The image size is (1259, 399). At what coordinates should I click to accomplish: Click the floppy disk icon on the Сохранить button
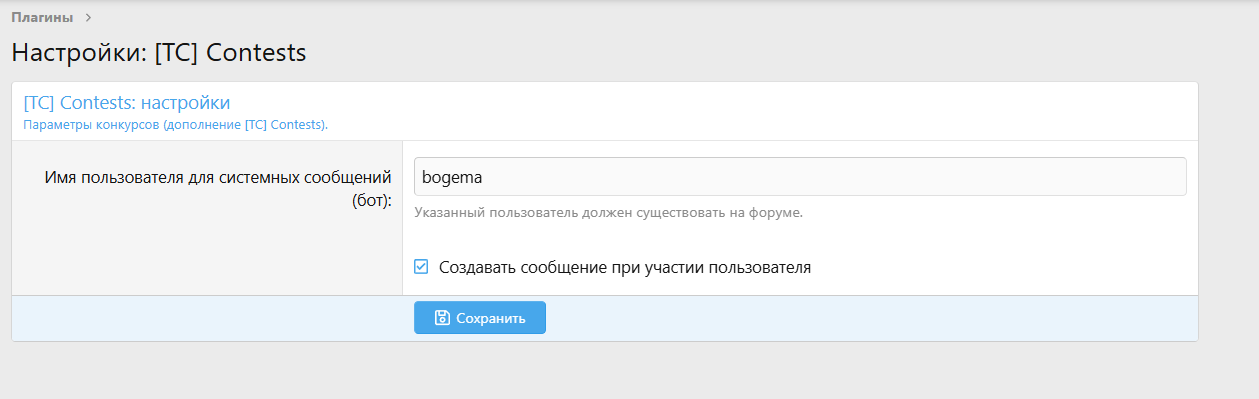pyautogui.click(x=442, y=318)
